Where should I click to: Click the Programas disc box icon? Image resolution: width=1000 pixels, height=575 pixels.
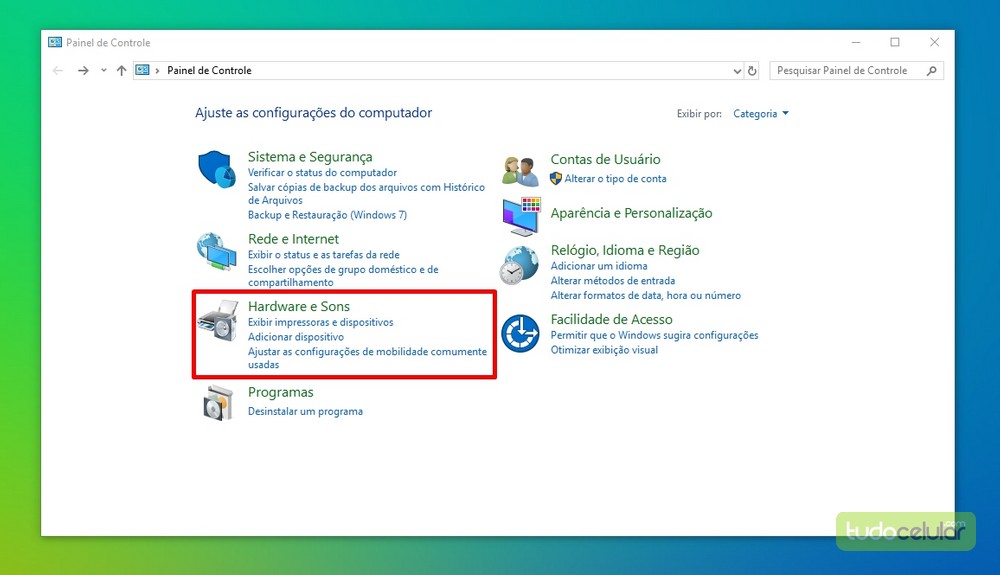(217, 403)
